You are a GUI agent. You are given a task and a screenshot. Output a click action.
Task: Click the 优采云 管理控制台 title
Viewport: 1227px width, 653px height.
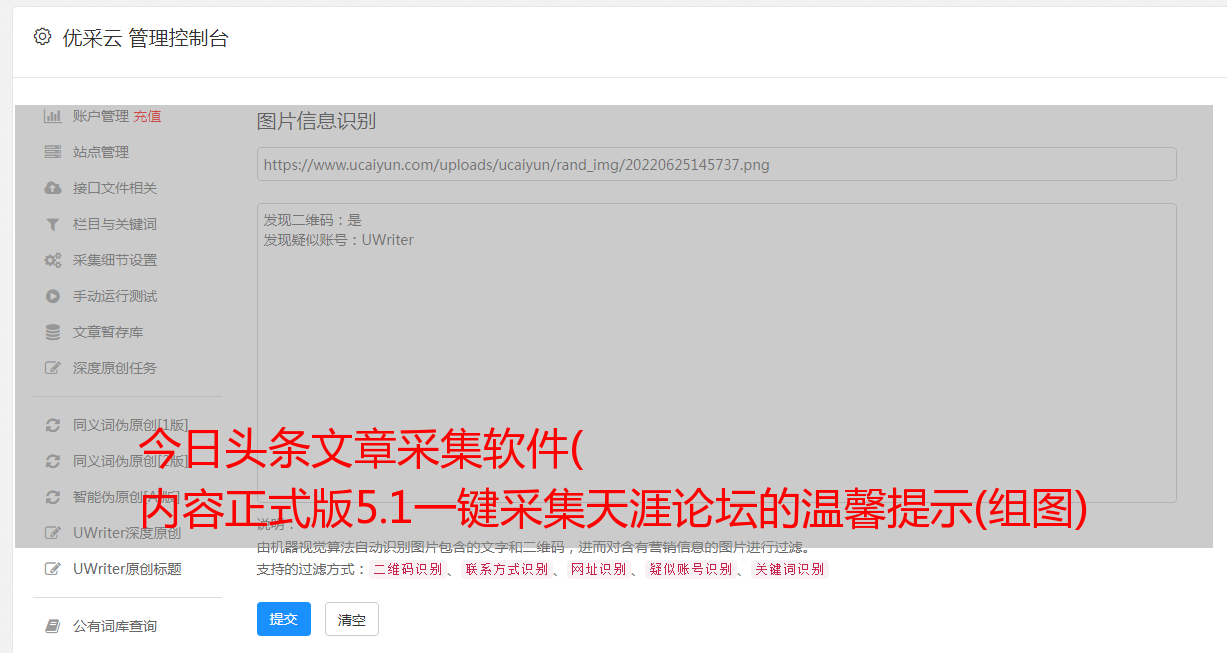[x=145, y=38]
